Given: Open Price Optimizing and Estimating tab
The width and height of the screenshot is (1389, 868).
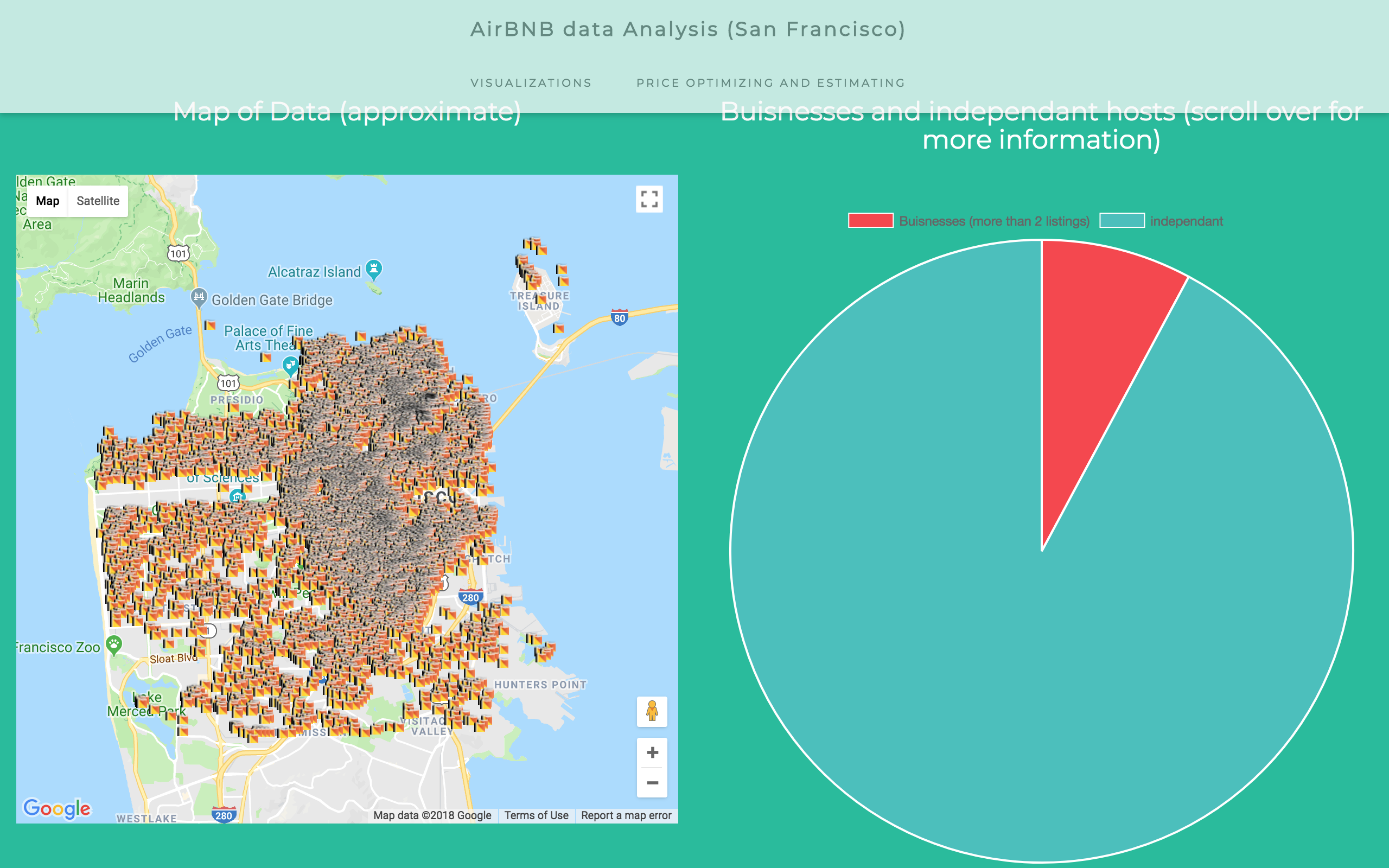Looking at the screenshot, I should click(x=771, y=82).
